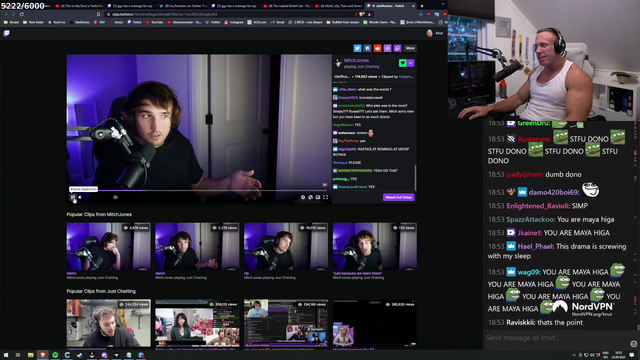Click username padydmarr in stream chat
The height and width of the screenshot is (360, 640).
(525, 174)
